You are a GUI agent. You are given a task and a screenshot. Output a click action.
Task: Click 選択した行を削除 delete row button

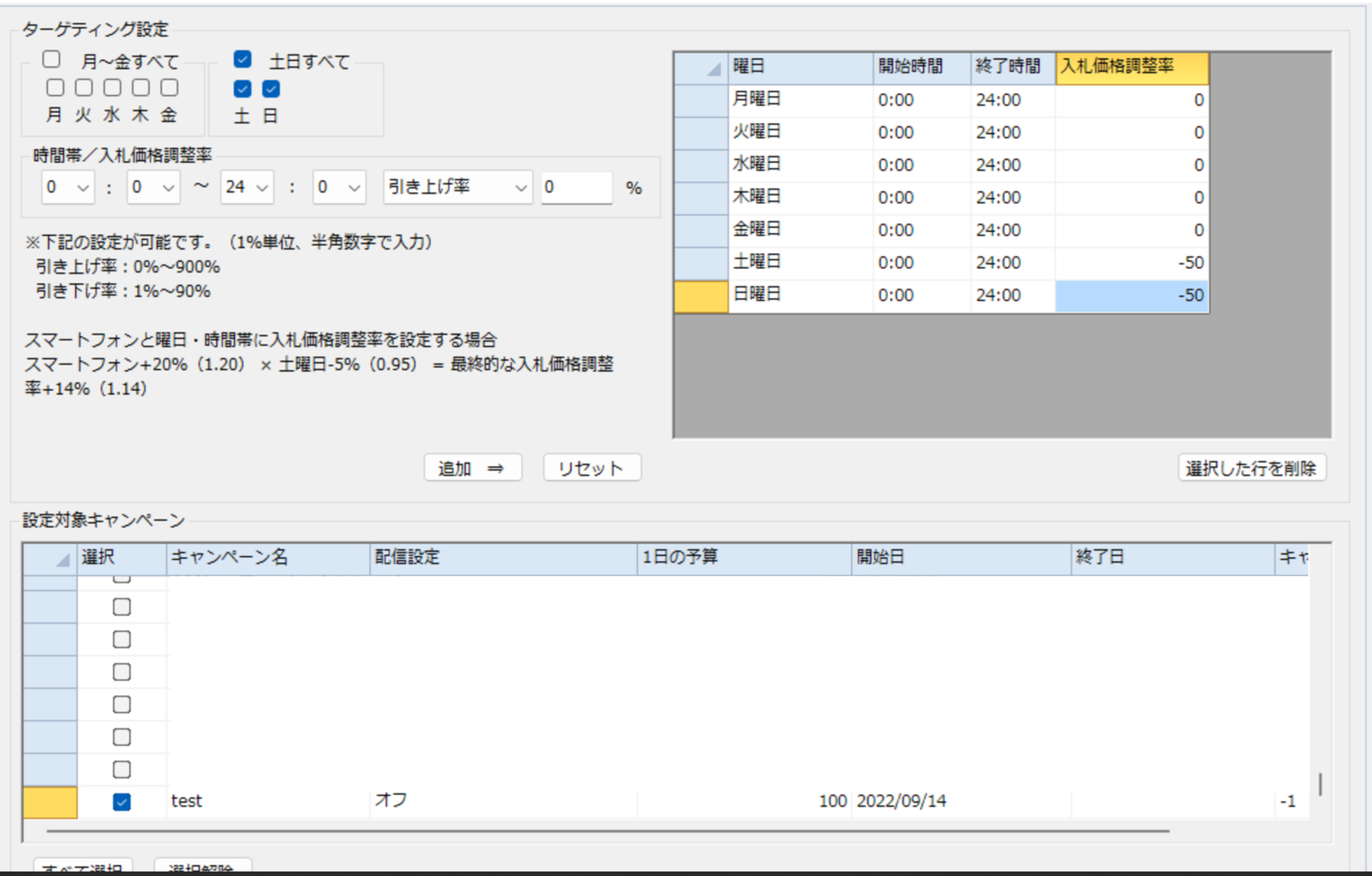pyautogui.click(x=1251, y=469)
